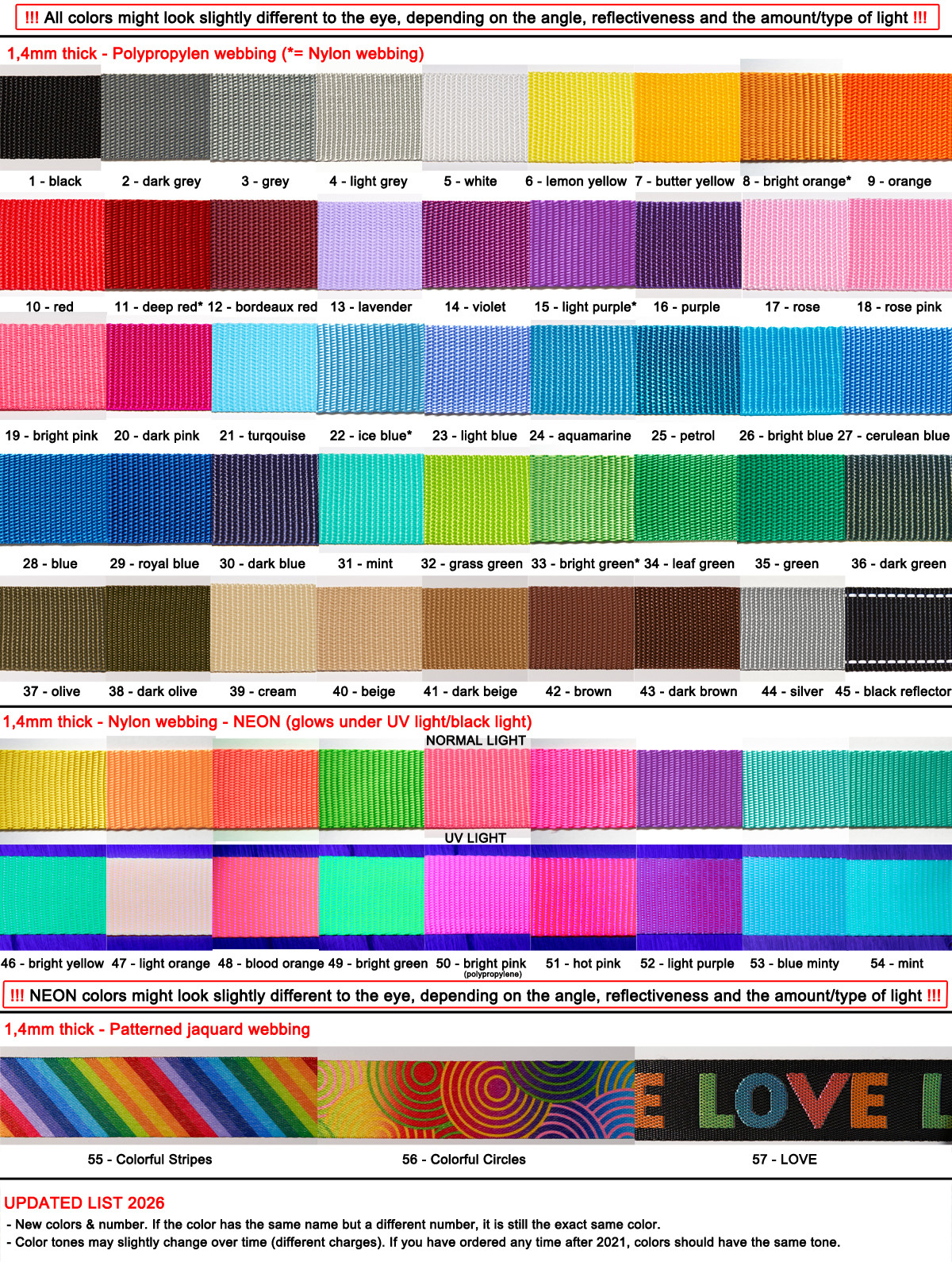Click the 37 - olive webbing swatch

coord(52,629)
